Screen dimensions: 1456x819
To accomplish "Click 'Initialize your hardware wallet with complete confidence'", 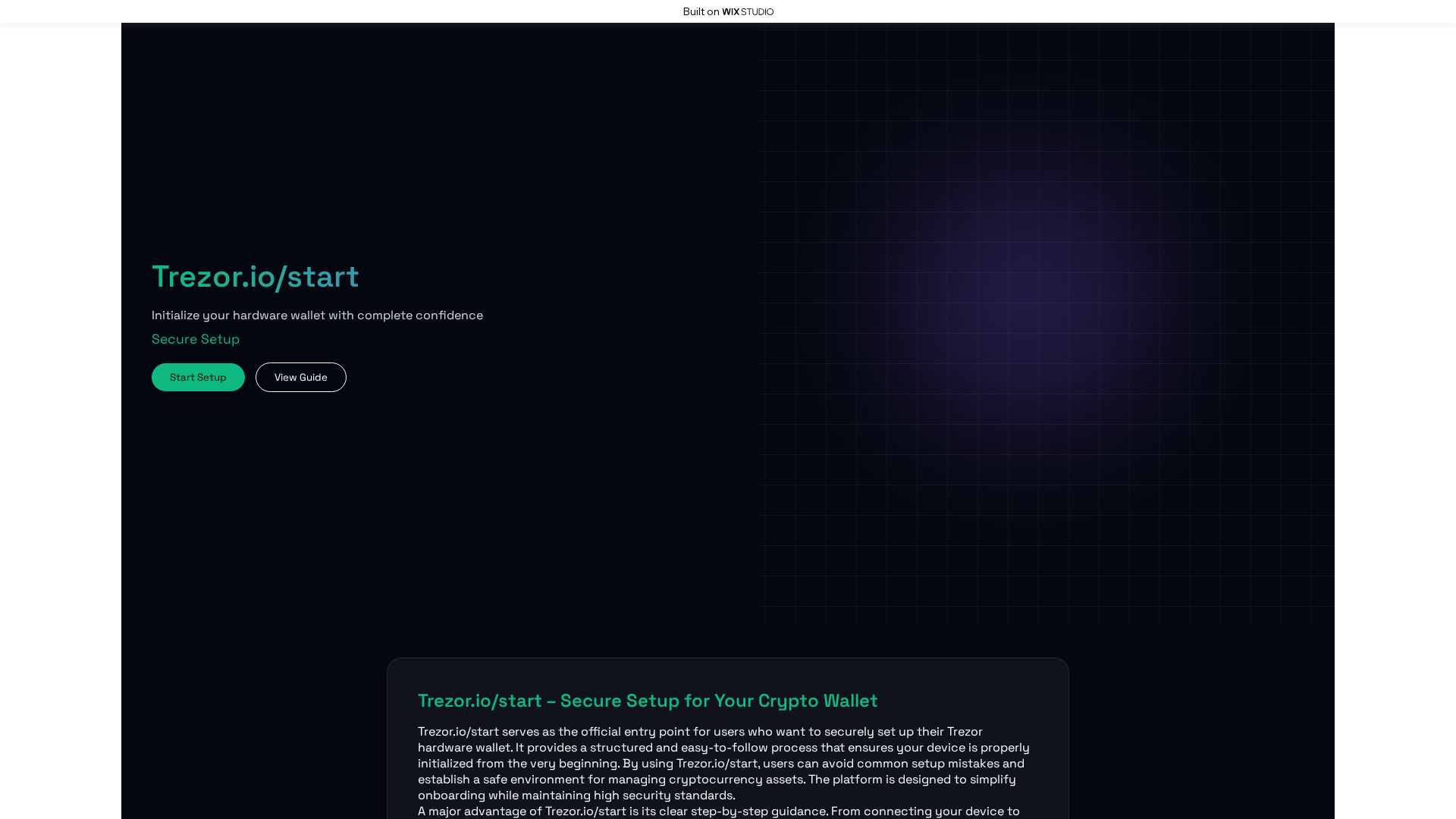I will [x=317, y=315].
